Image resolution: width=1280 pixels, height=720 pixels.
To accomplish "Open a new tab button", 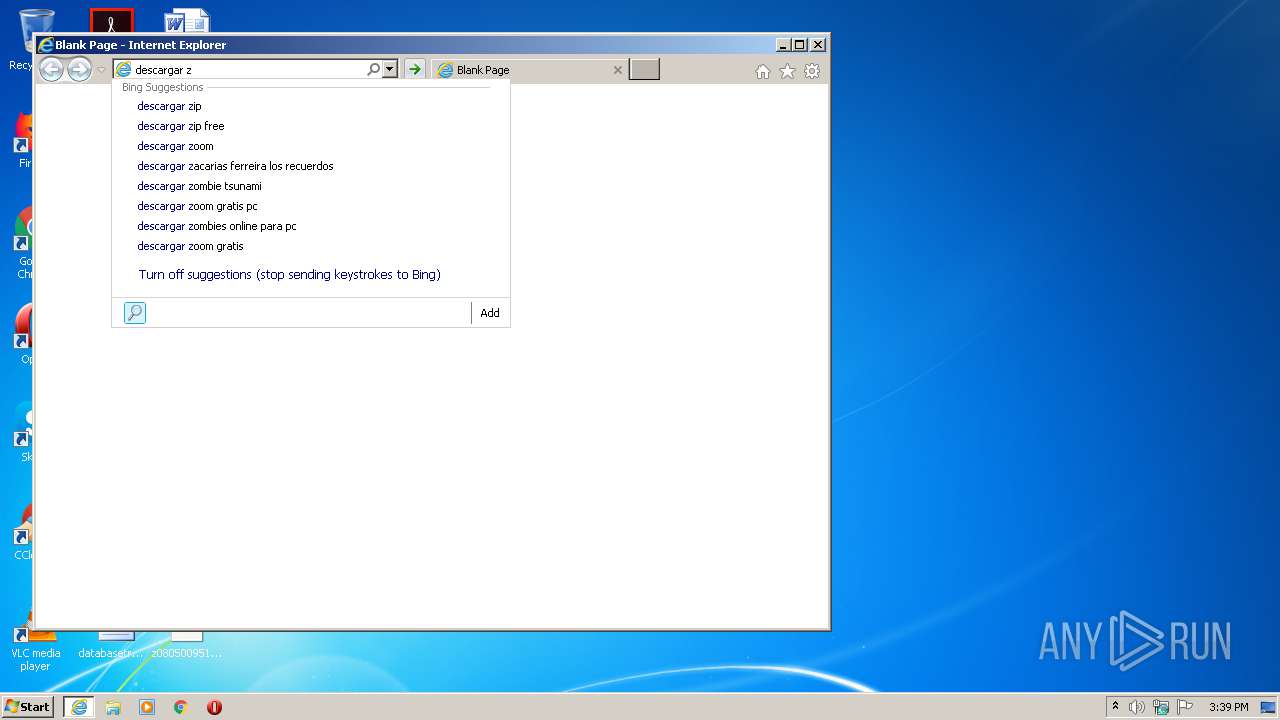I will tap(644, 70).
